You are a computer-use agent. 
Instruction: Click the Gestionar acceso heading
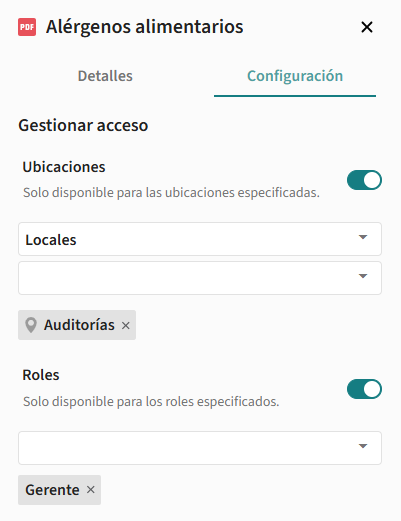(83, 126)
